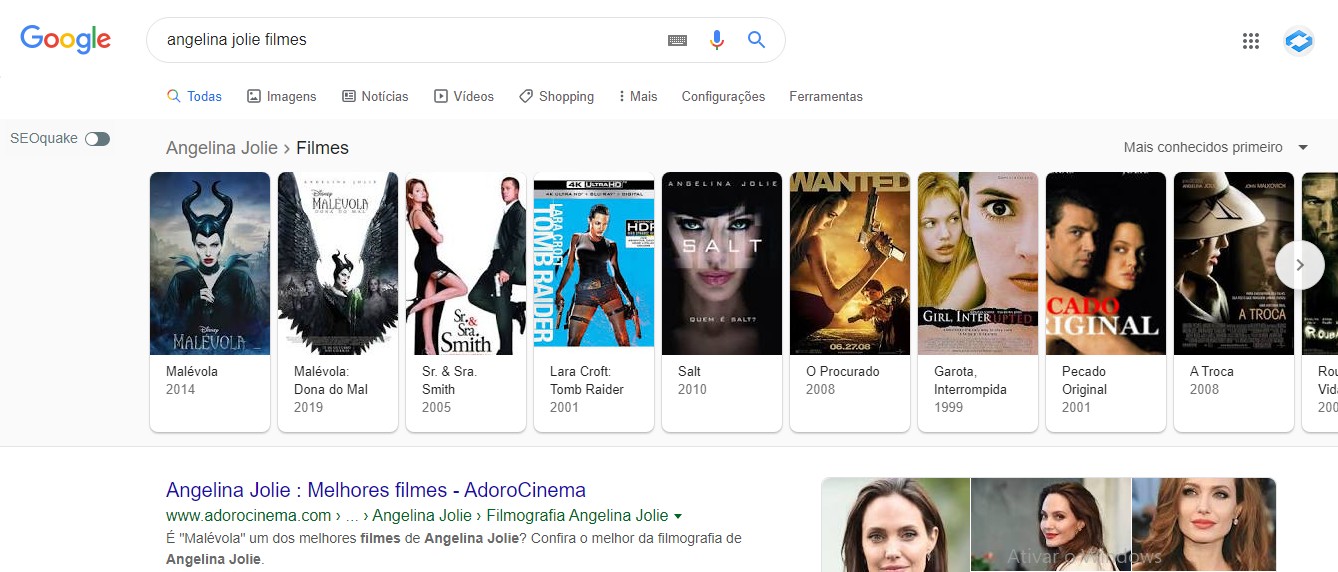Open 'Angelina Jolie : Melhores filmes - AdoroCinema' result

pos(376,490)
